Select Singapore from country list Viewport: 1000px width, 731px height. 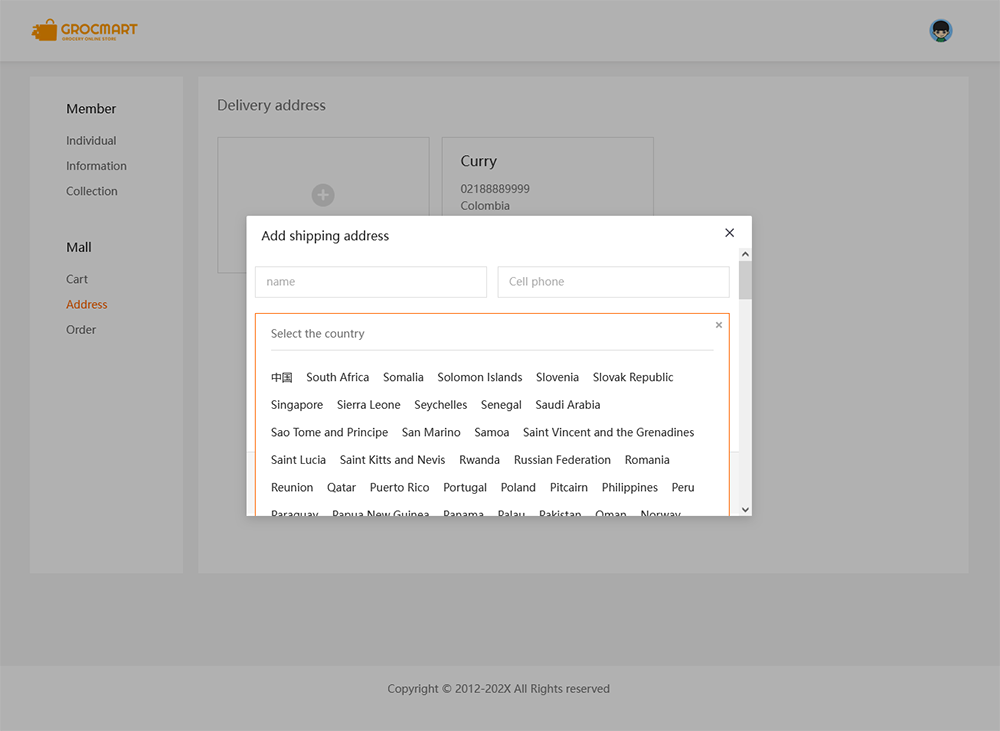pyautogui.click(x=296, y=405)
